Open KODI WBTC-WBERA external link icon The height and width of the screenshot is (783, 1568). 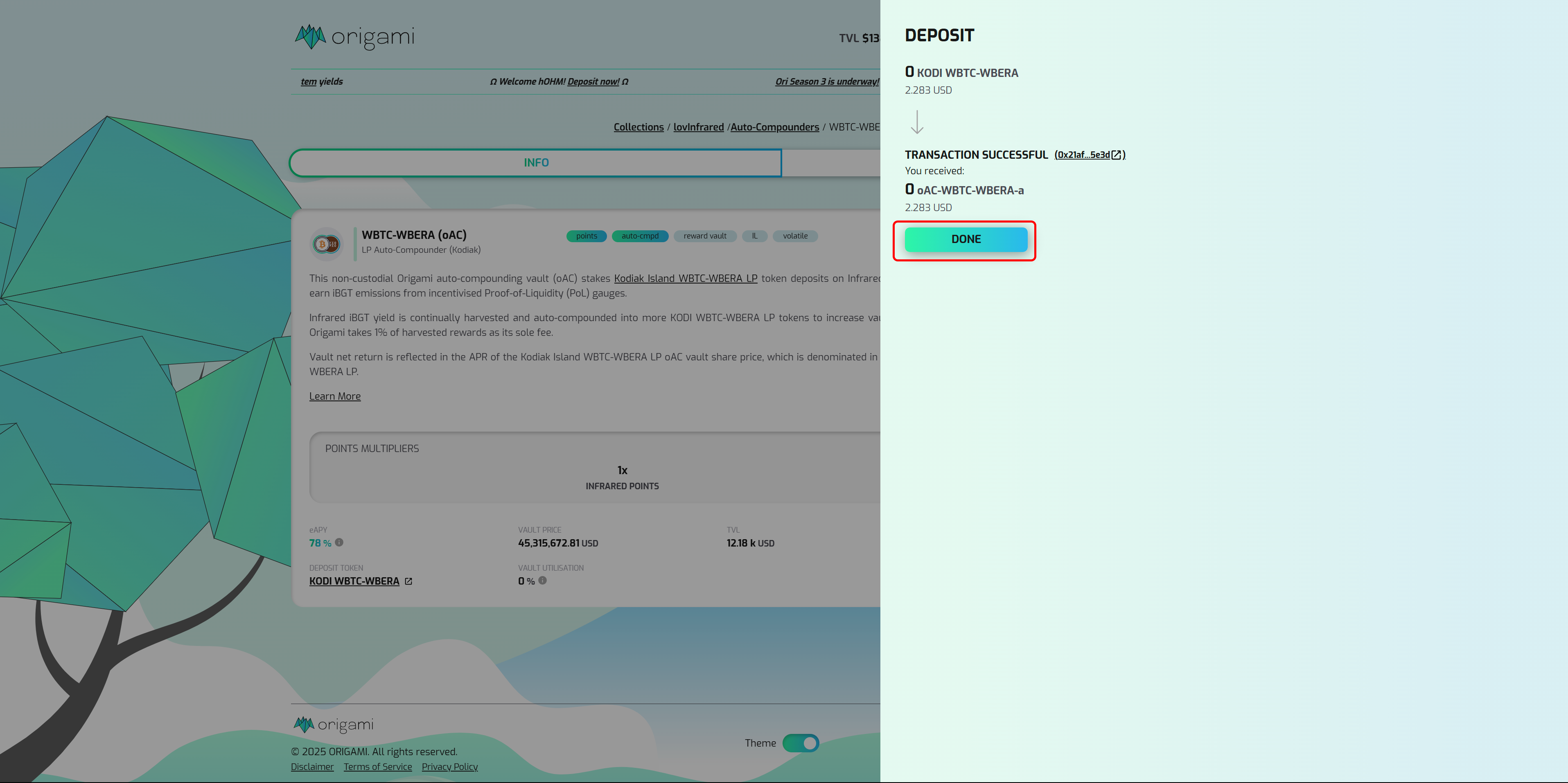click(408, 582)
